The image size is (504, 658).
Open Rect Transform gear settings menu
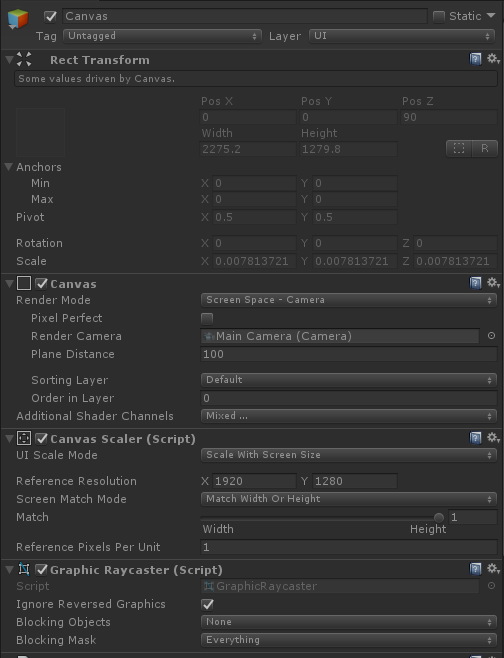493,59
